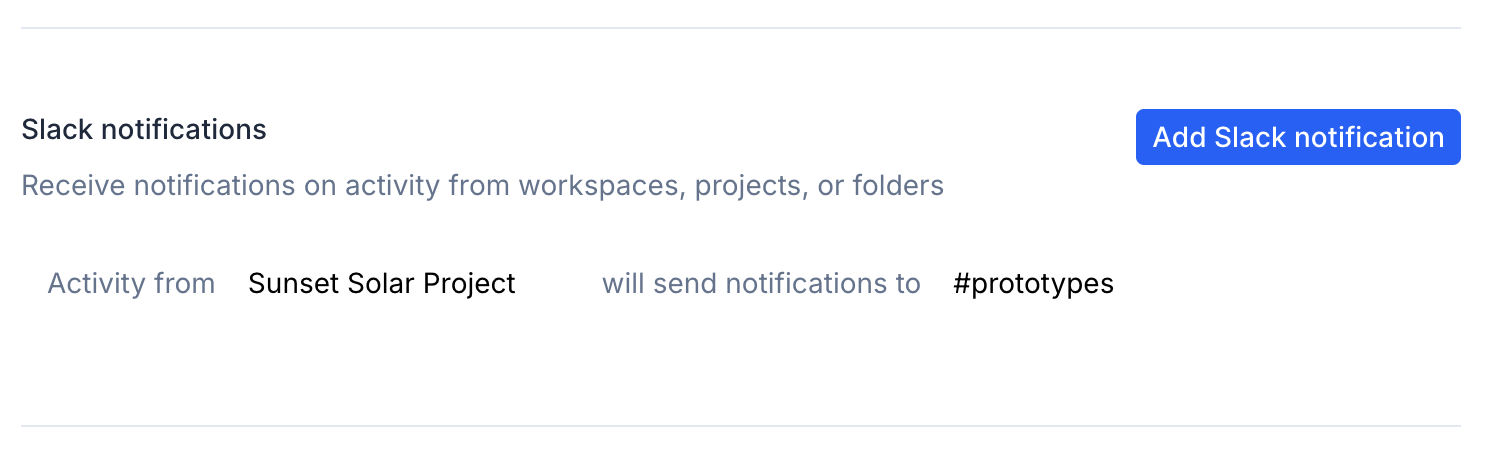This screenshot has width=1492, height=462.
Task: Click the horizontal divider above Slack notifications
Action: (740, 28)
